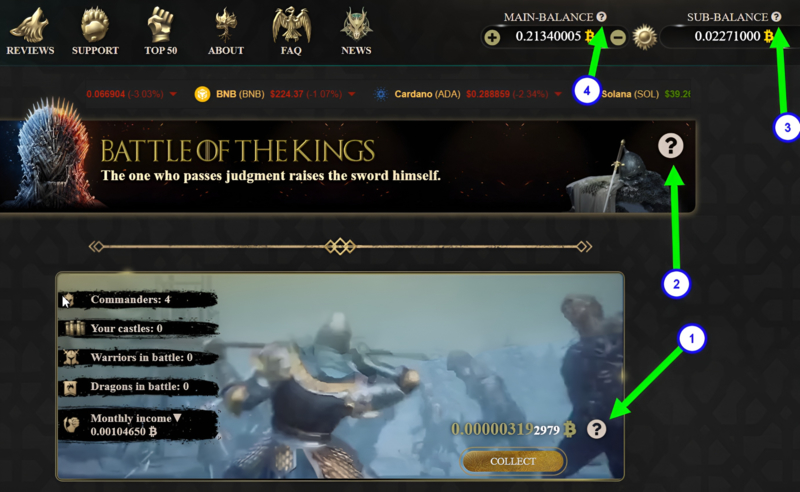Expand Cardano ticker dropdown arrow

[558, 94]
